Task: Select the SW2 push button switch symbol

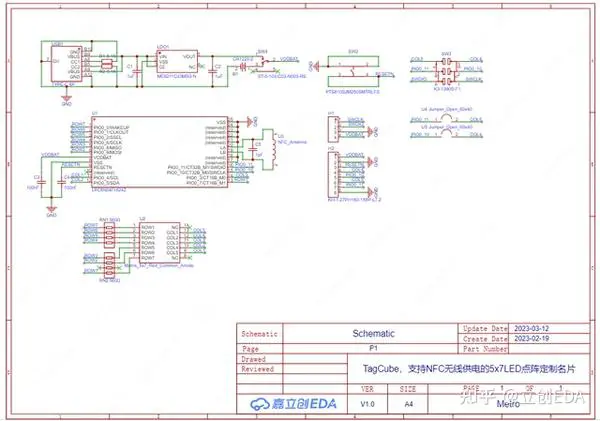Action: (353, 72)
